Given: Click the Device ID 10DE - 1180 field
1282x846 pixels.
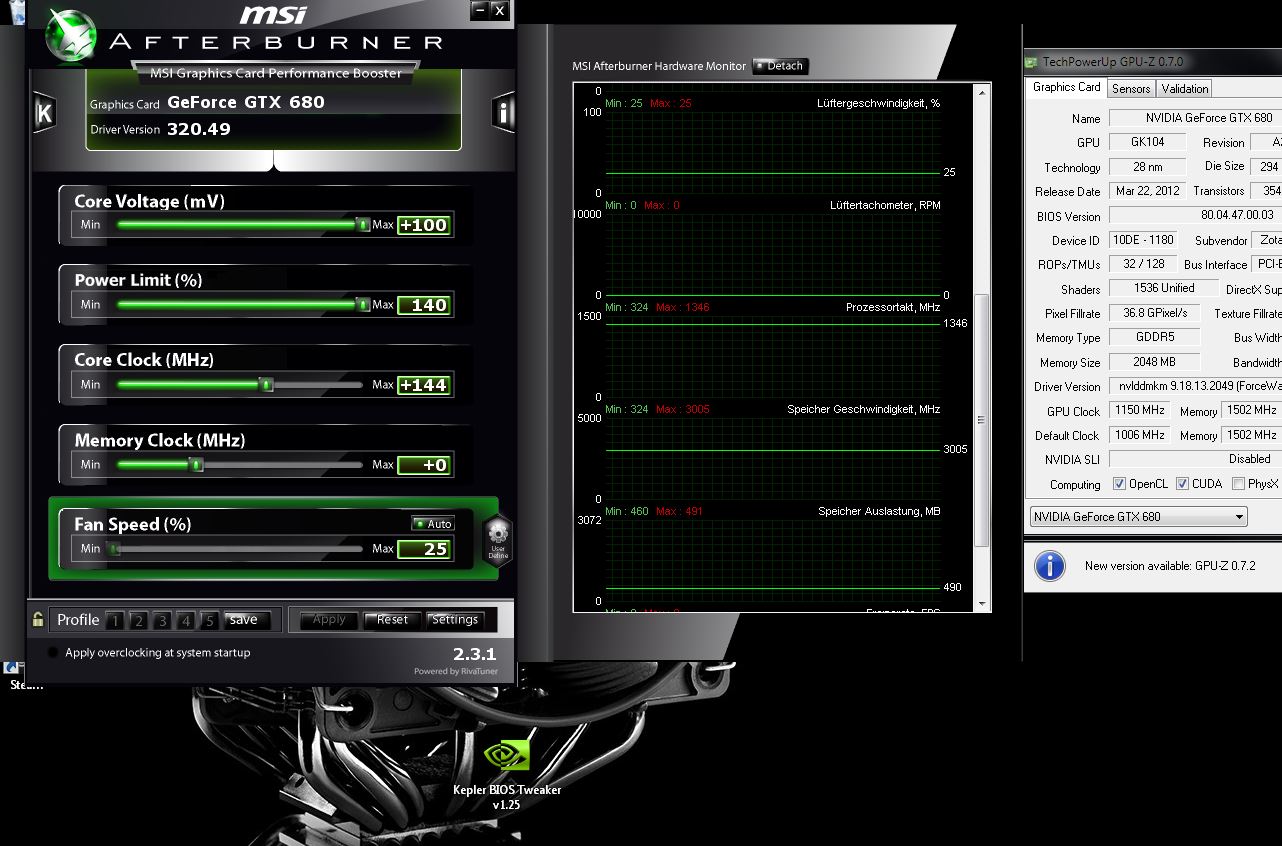Looking at the screenshot, I should [x=1143, y=240].
